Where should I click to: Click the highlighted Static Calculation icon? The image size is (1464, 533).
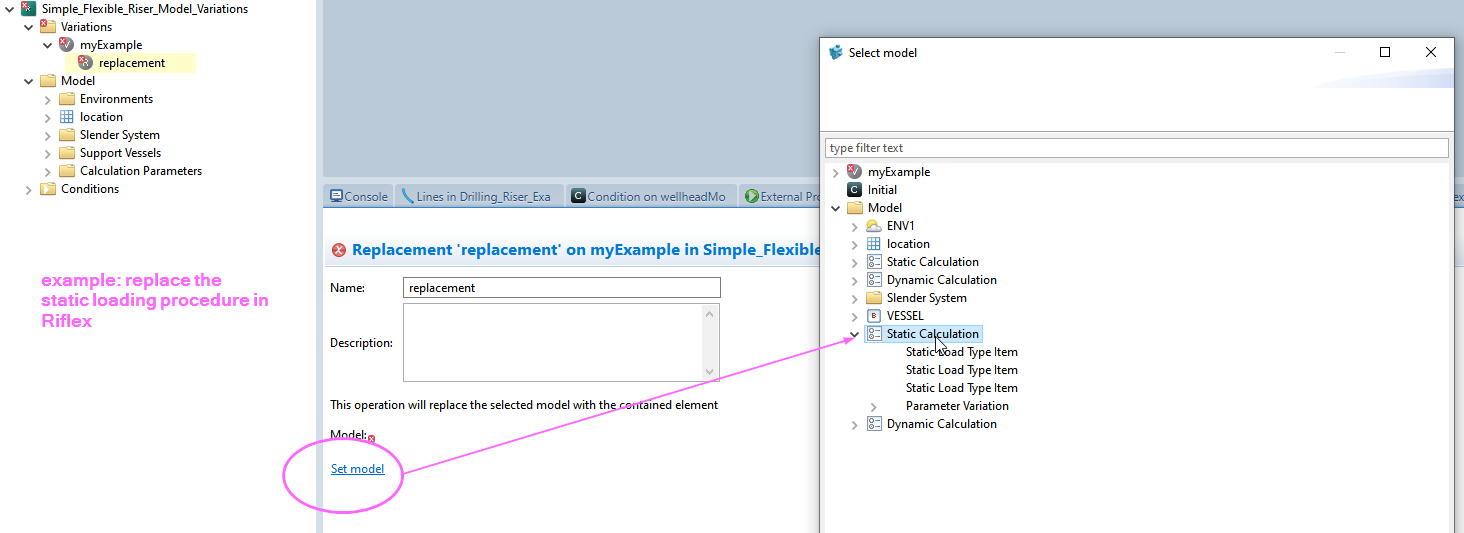click(874, 334)
